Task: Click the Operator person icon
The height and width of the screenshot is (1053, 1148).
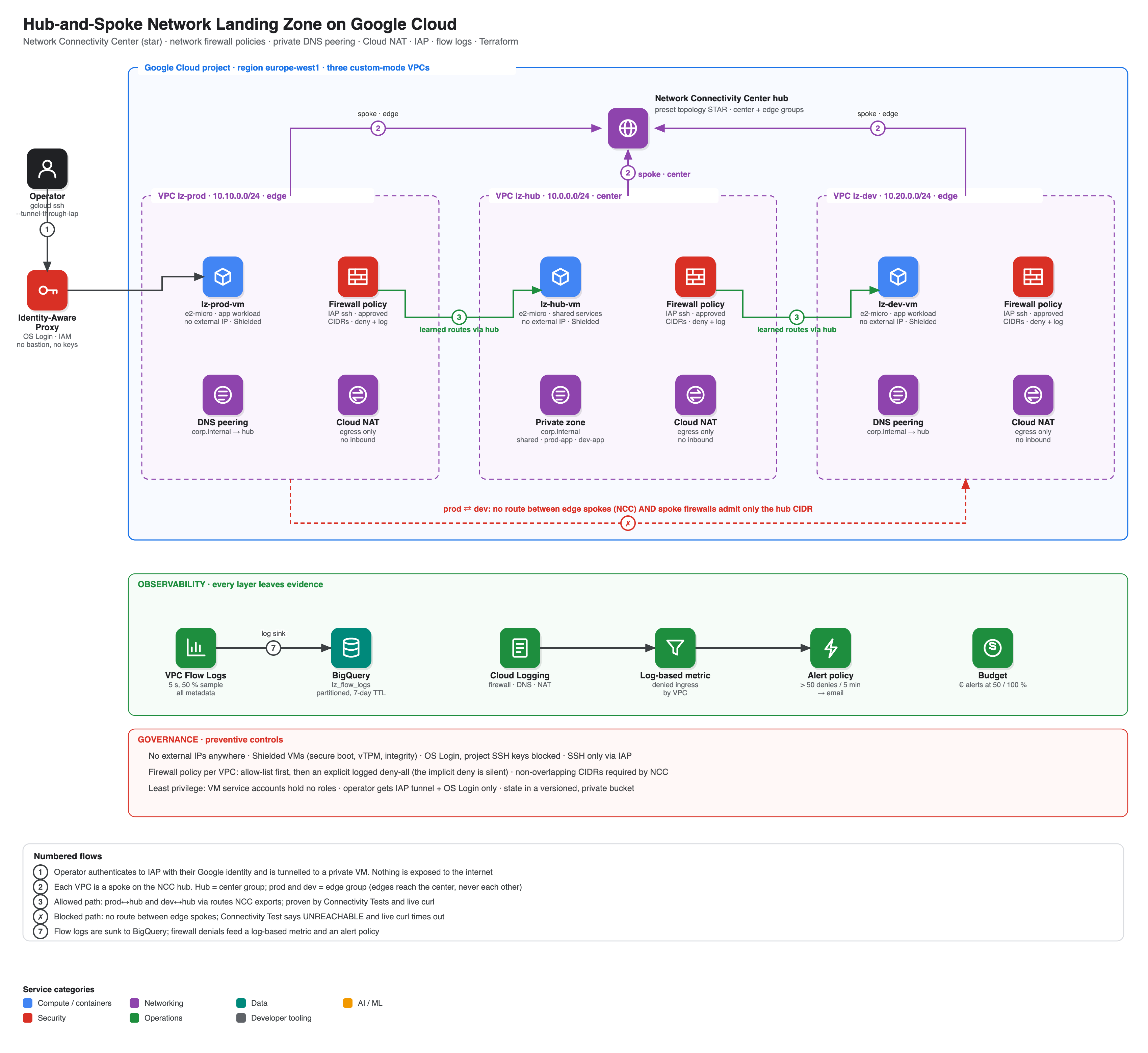Action: (47, 169)
